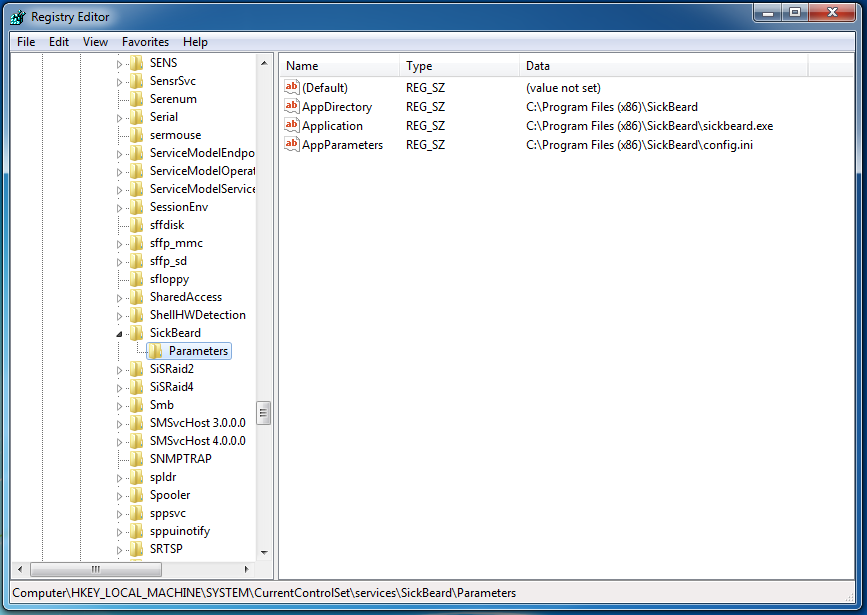Select the SMSvcHost 4.0.0.0 key label
867x615 pixels.
point(197,441)
